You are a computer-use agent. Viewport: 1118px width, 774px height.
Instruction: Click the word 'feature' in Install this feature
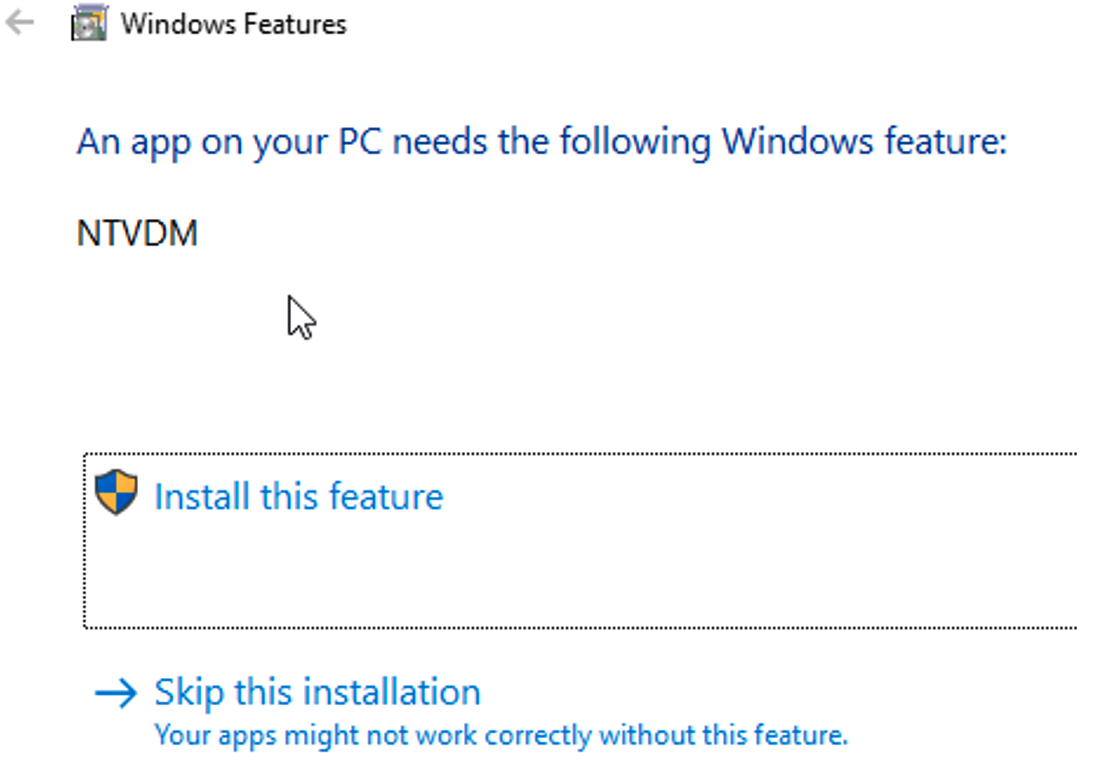coord(386,496)
